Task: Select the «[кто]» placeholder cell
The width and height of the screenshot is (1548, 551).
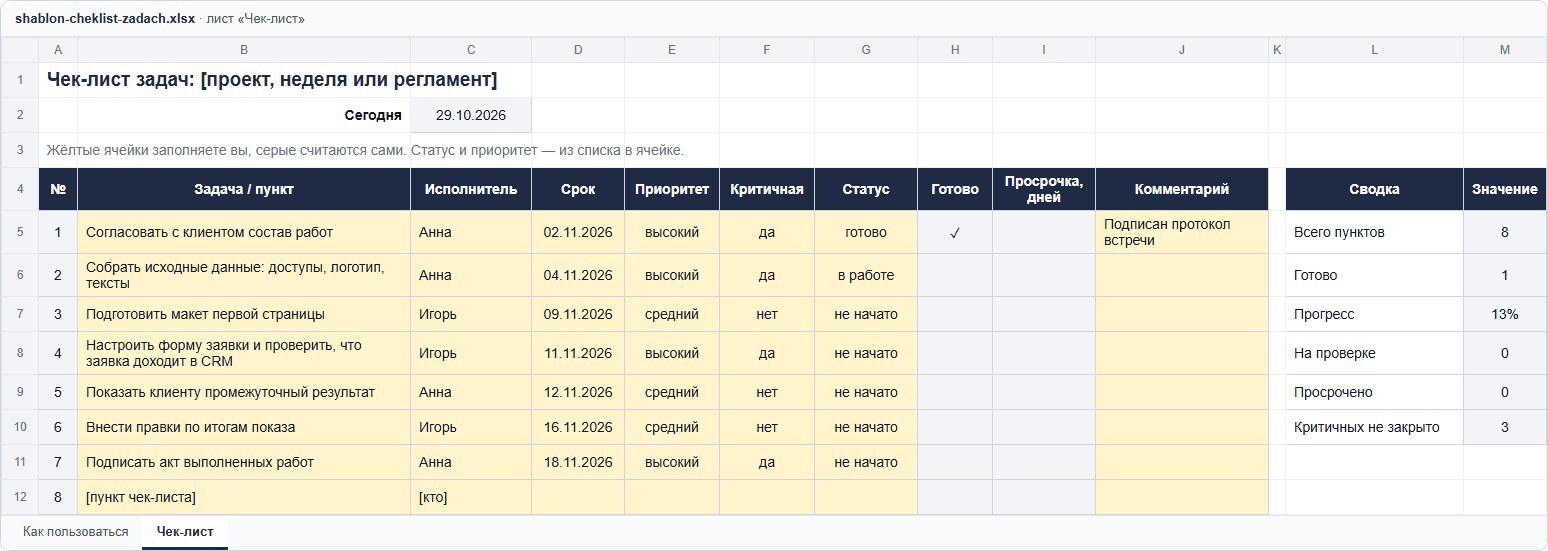Action: click(x=471, y=497)
